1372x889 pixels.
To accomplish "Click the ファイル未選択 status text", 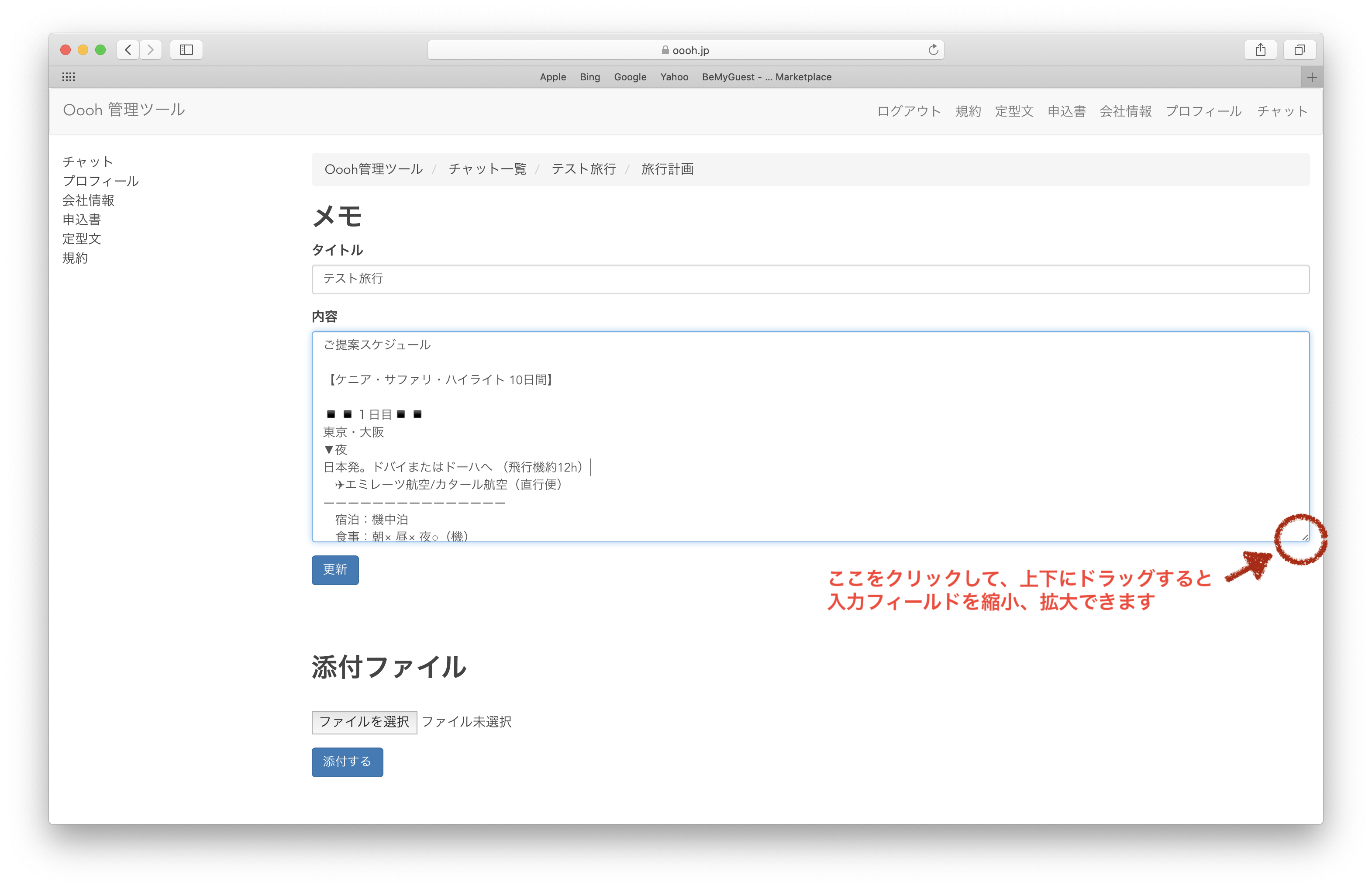I will pyautogui.click(x=466, y=722).
